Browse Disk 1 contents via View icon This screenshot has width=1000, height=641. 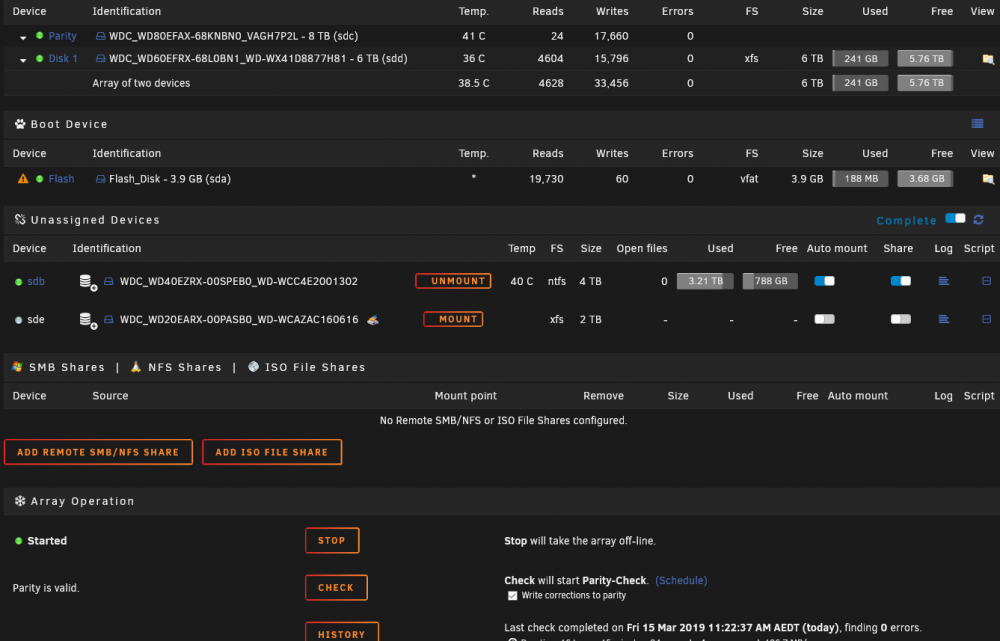pos(988,59)
